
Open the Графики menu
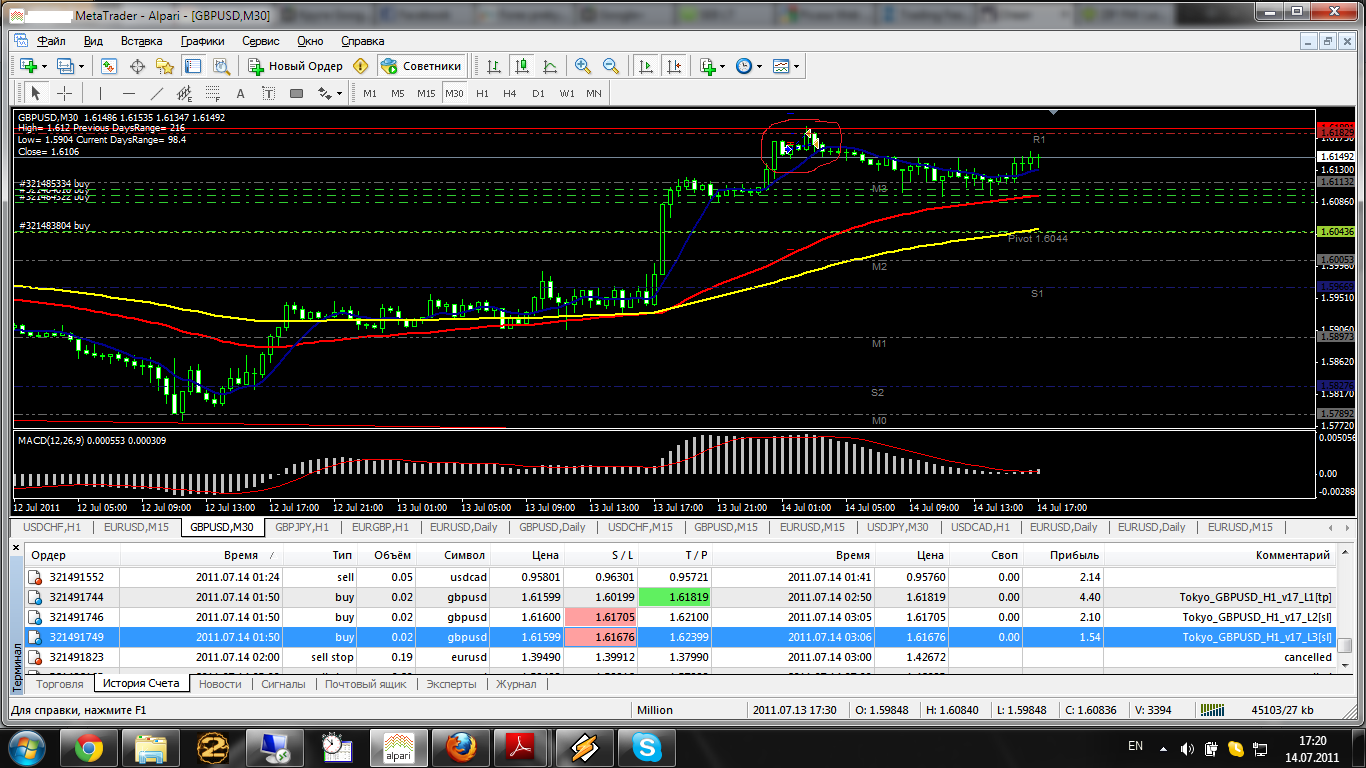(202, 41)
